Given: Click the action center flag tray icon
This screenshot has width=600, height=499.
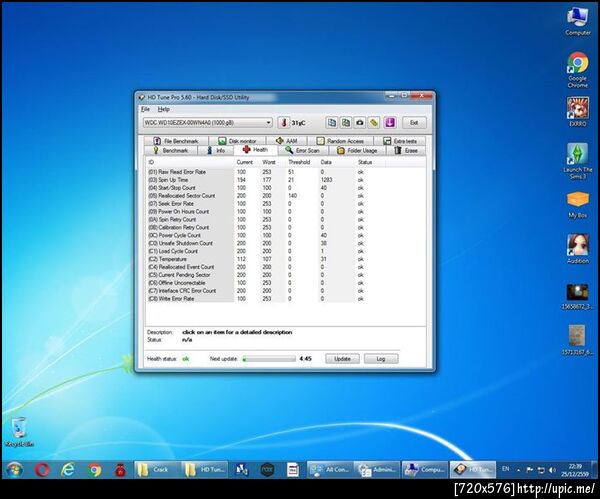Looking at the screenshot, I should tap(530, 470).
